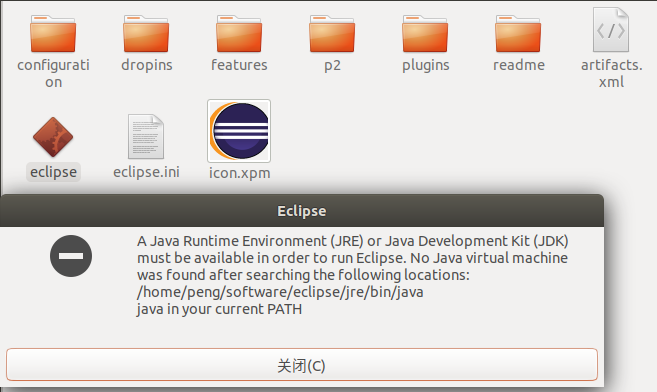The image size is (657, 392).
Task: Select the icon.xpm image thumbnail
Action: point(239,131)
